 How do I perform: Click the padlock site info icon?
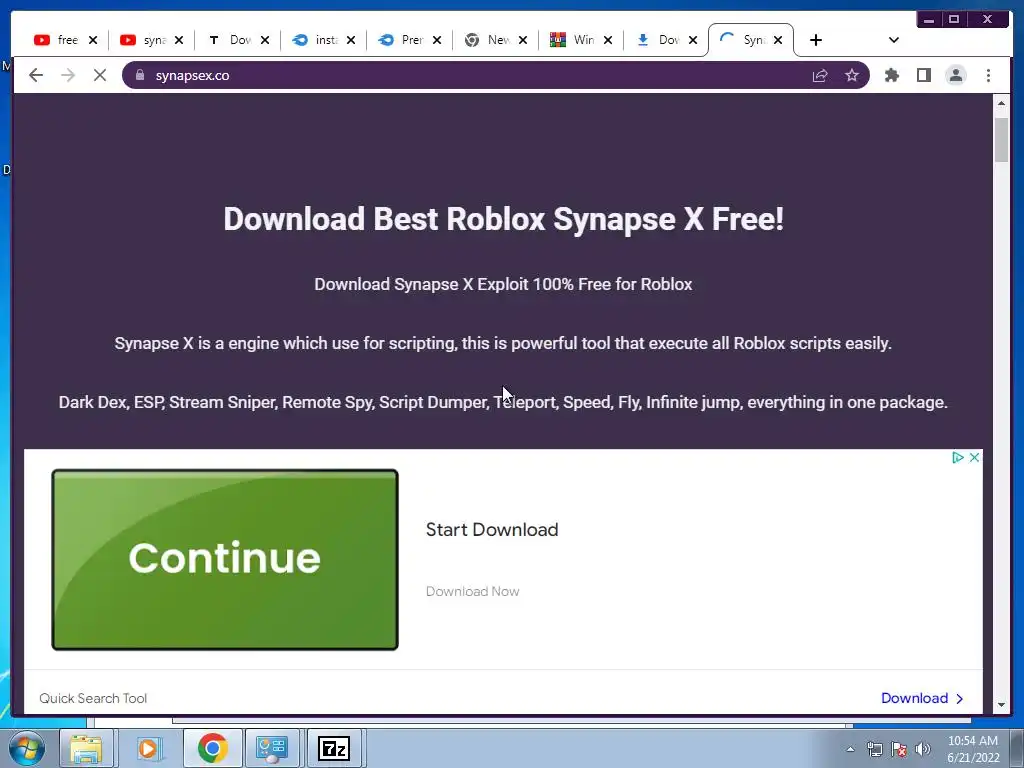pos(140,75)
